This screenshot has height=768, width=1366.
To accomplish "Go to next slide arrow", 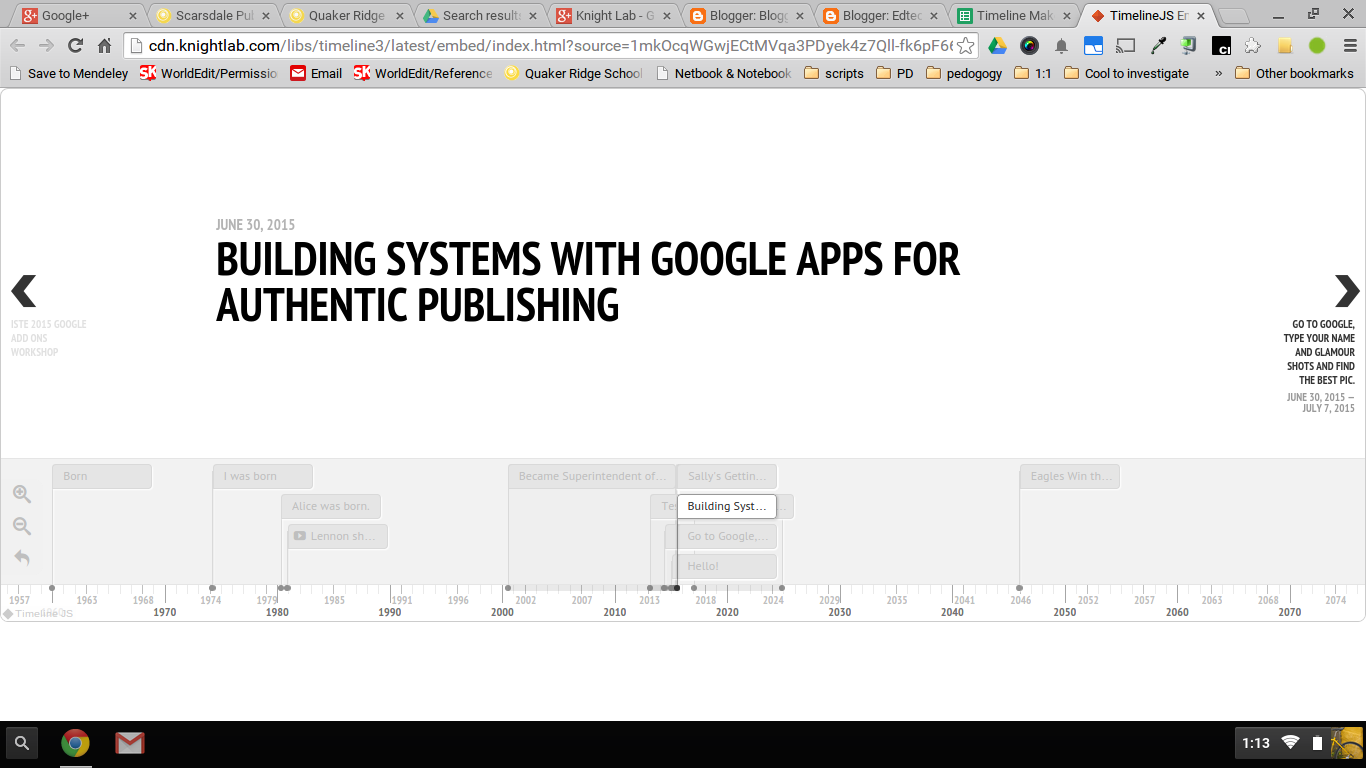I will pyautogui.click(x=1347, y=291).
